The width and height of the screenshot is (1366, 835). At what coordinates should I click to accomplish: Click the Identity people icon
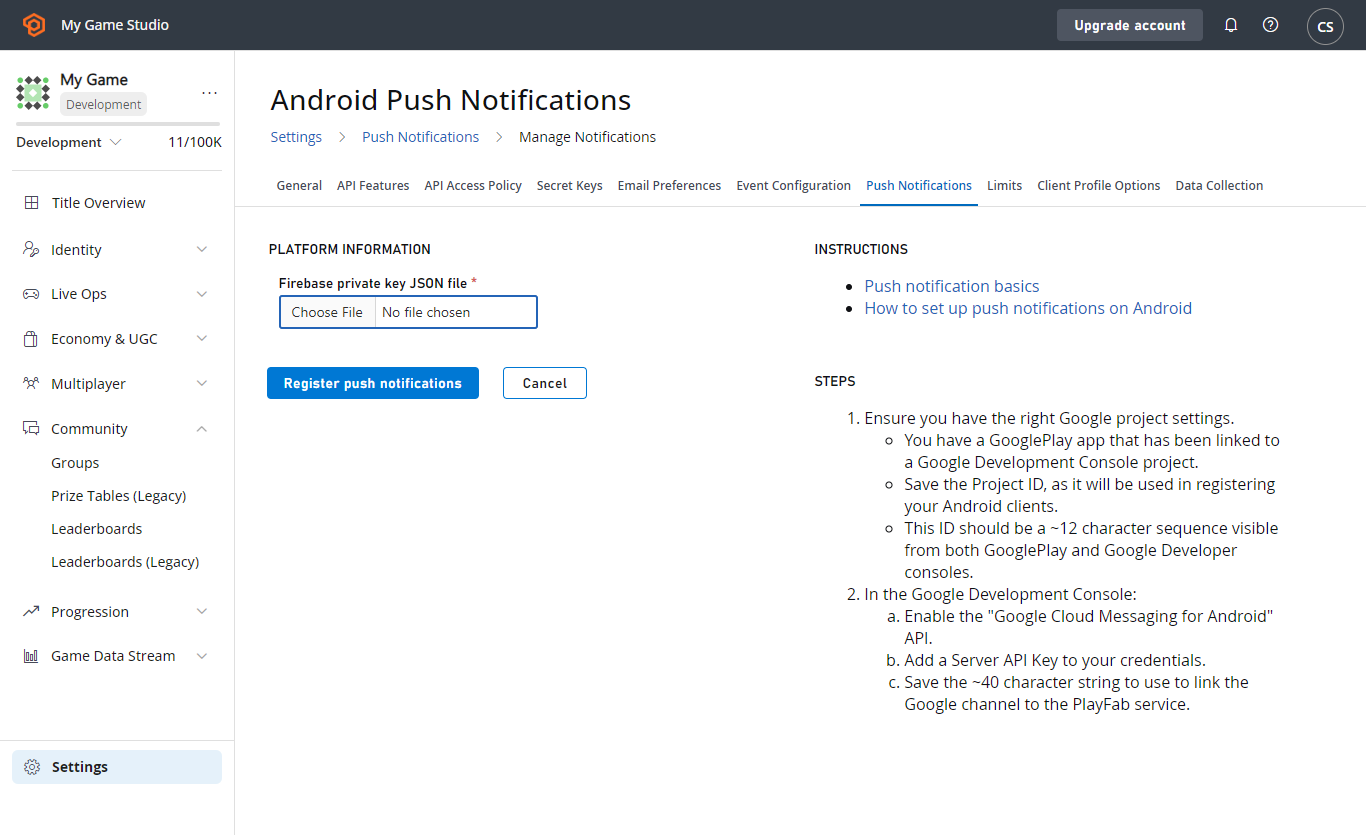click(x=31, y=249)
